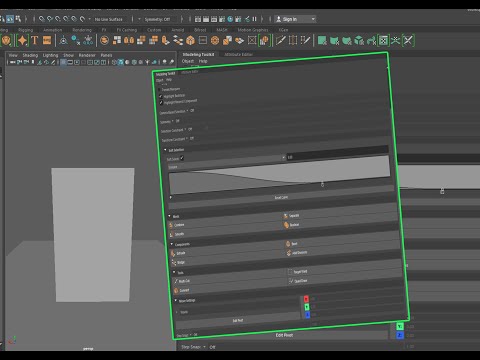Click the Boolean button in tilted panel
The width and height of the screenshot is (480, 360).
pos(291,225)
